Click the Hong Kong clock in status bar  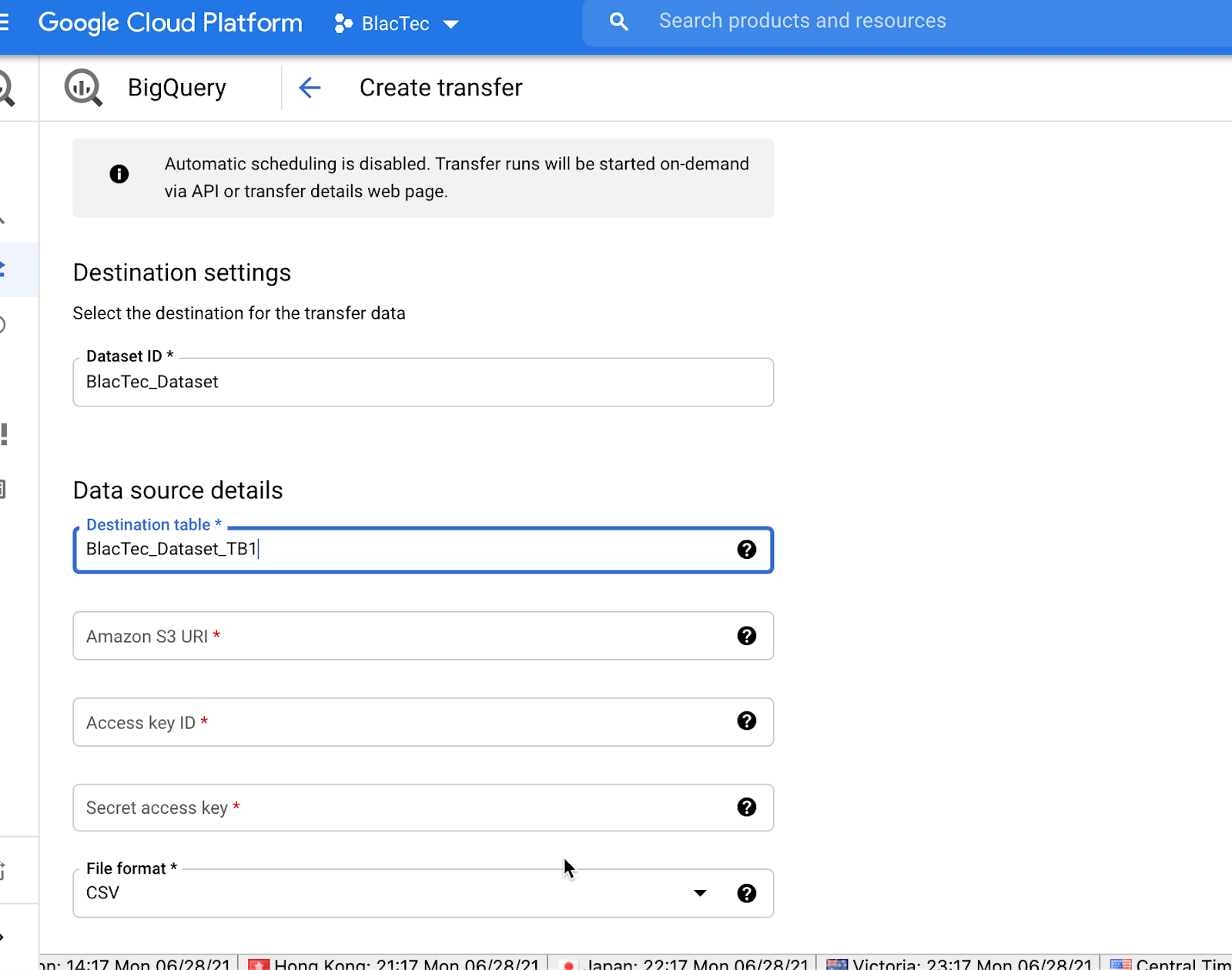394,965
